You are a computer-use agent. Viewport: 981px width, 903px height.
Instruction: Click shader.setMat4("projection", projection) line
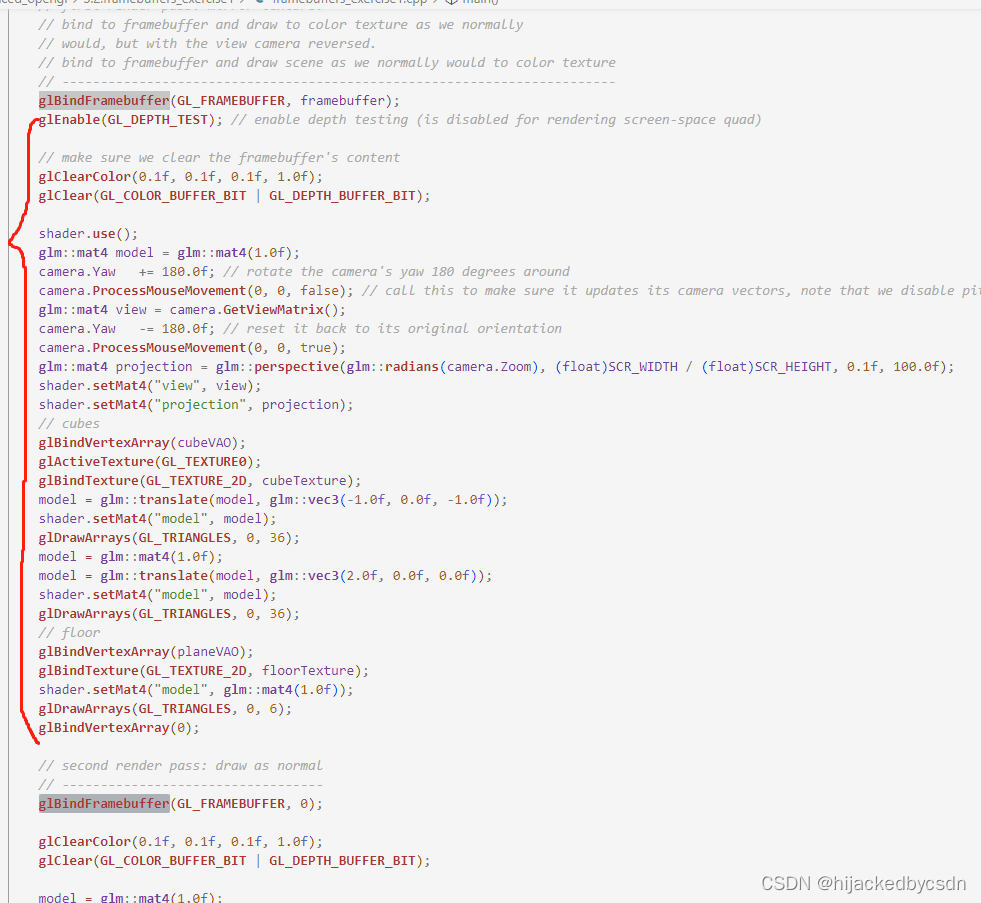[x=196, y=405]
